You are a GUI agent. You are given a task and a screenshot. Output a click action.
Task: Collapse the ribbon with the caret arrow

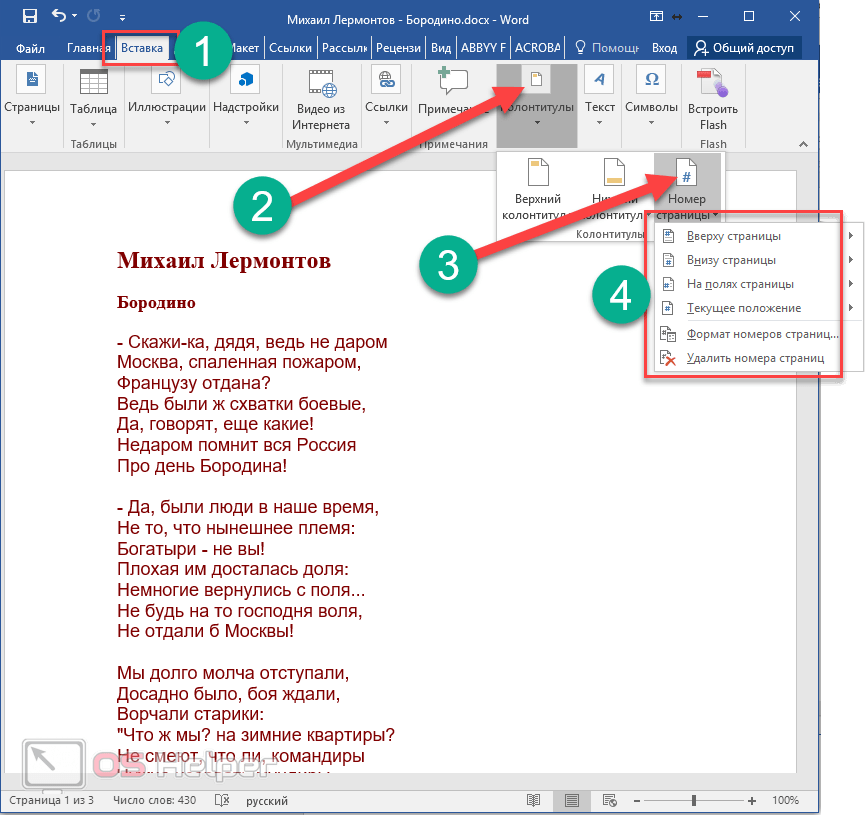pos(803,145)
